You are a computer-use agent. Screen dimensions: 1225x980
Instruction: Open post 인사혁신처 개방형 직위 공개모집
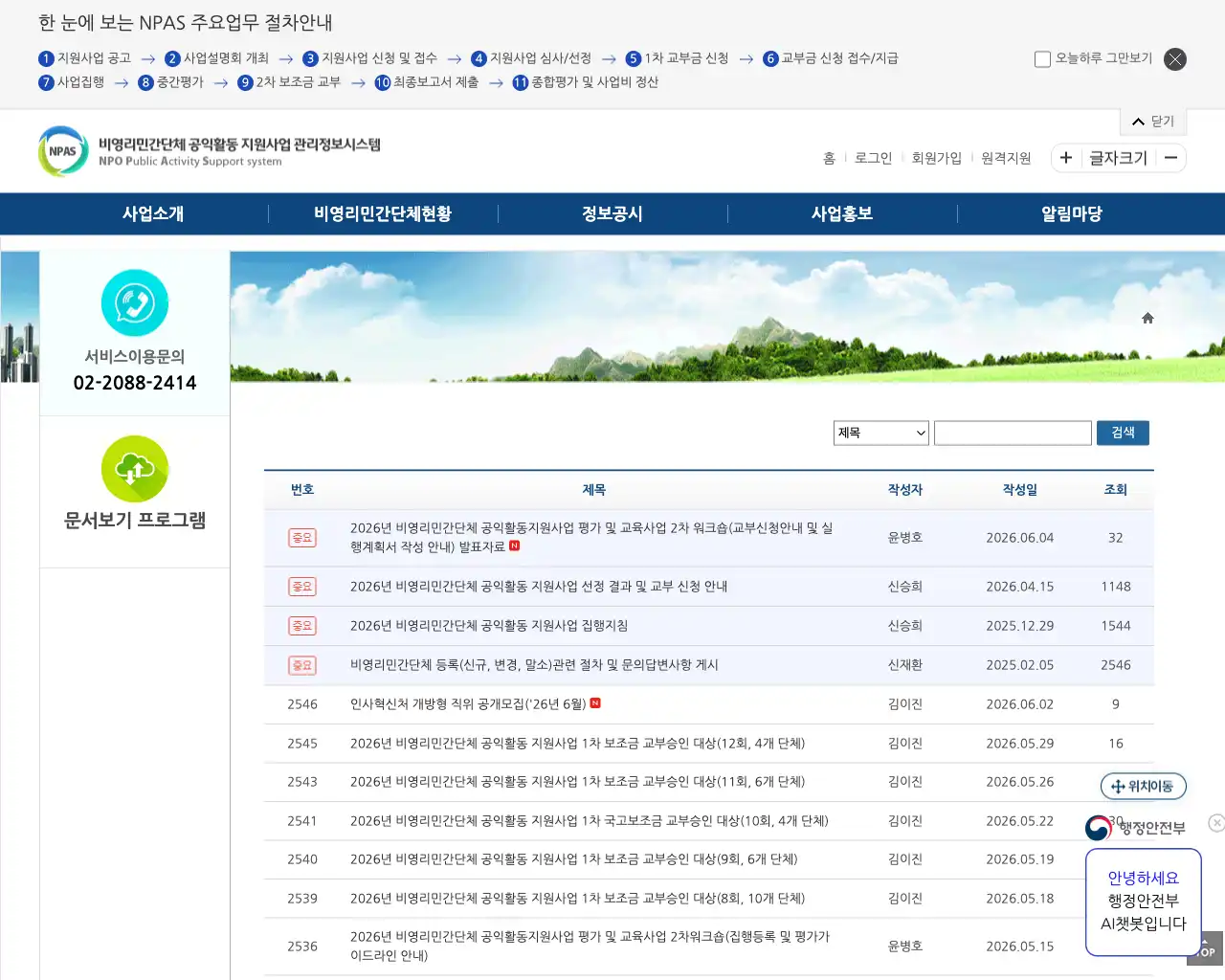[x=468, y=704]
